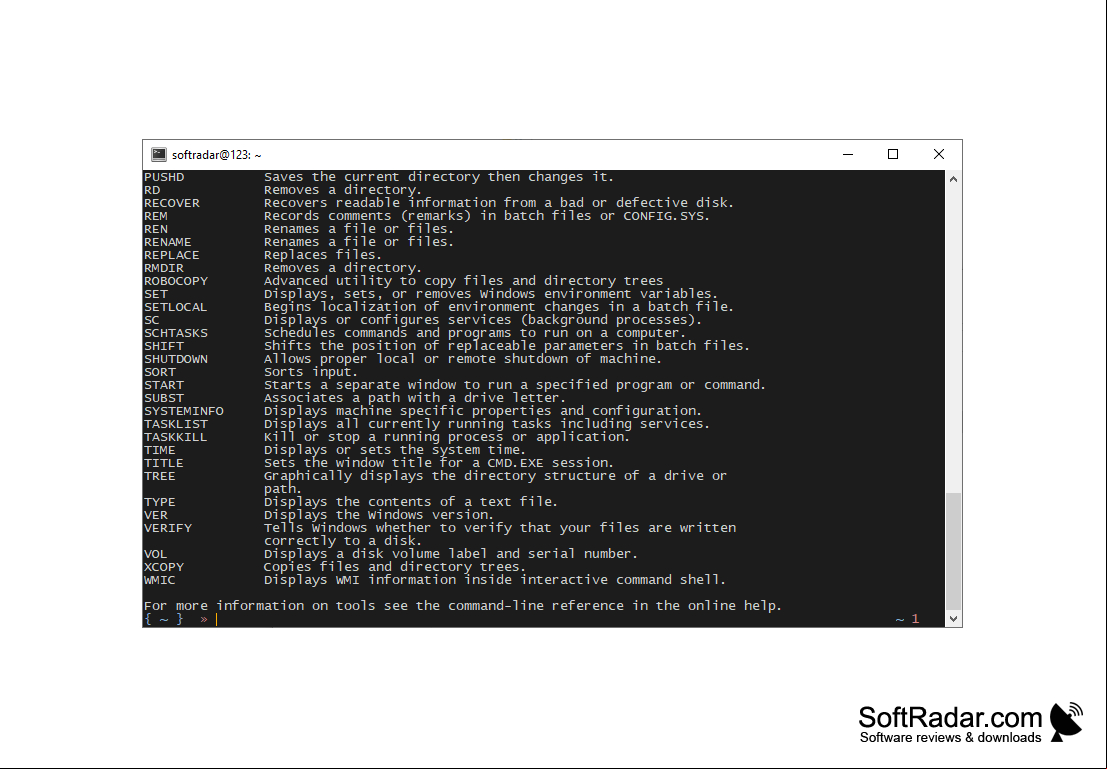Click the scrollbar up arrow
The width and height of the screenshot is (1107, 769).
point(953,179)
